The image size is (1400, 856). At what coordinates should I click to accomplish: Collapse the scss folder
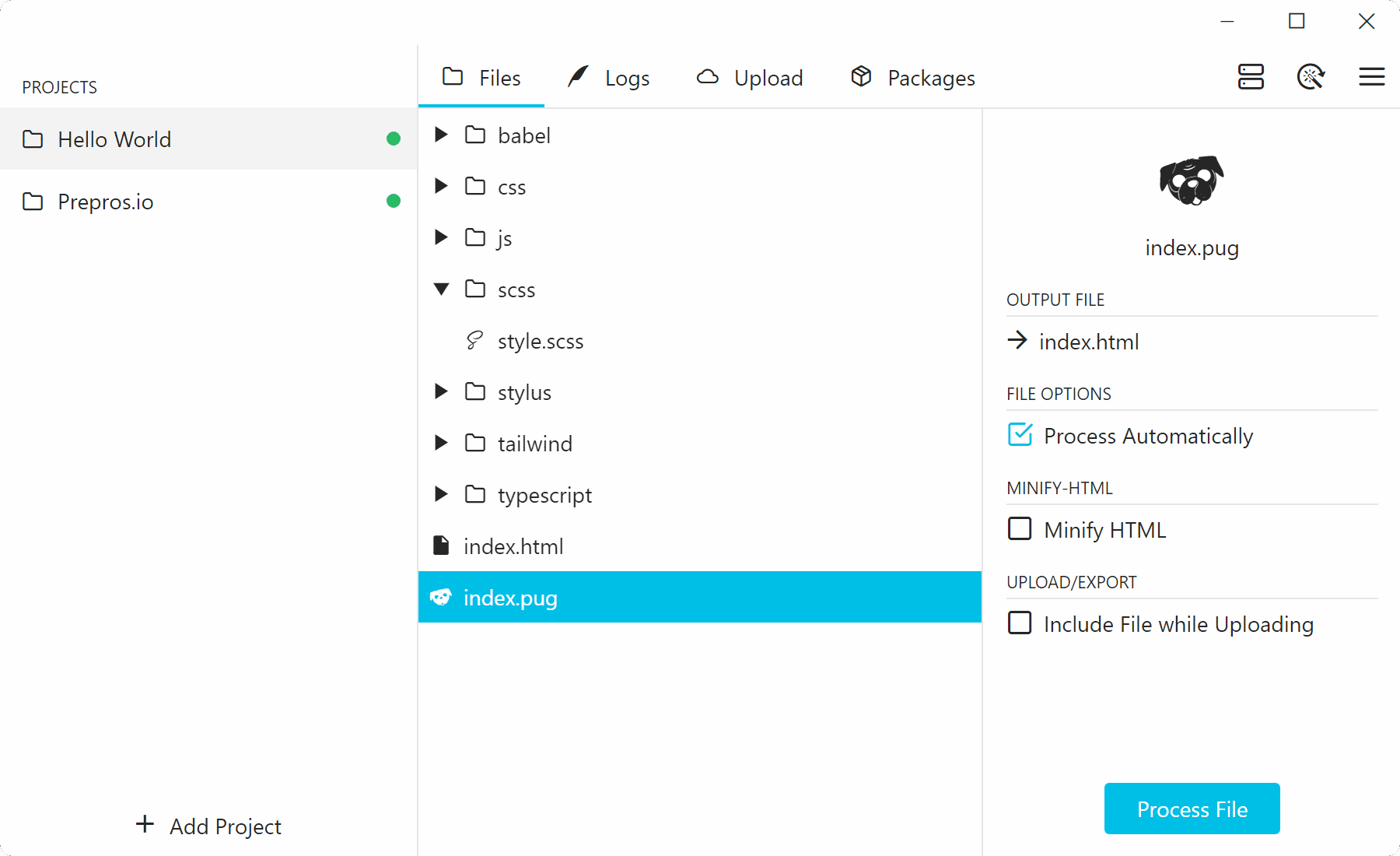[x=441, y=289]
